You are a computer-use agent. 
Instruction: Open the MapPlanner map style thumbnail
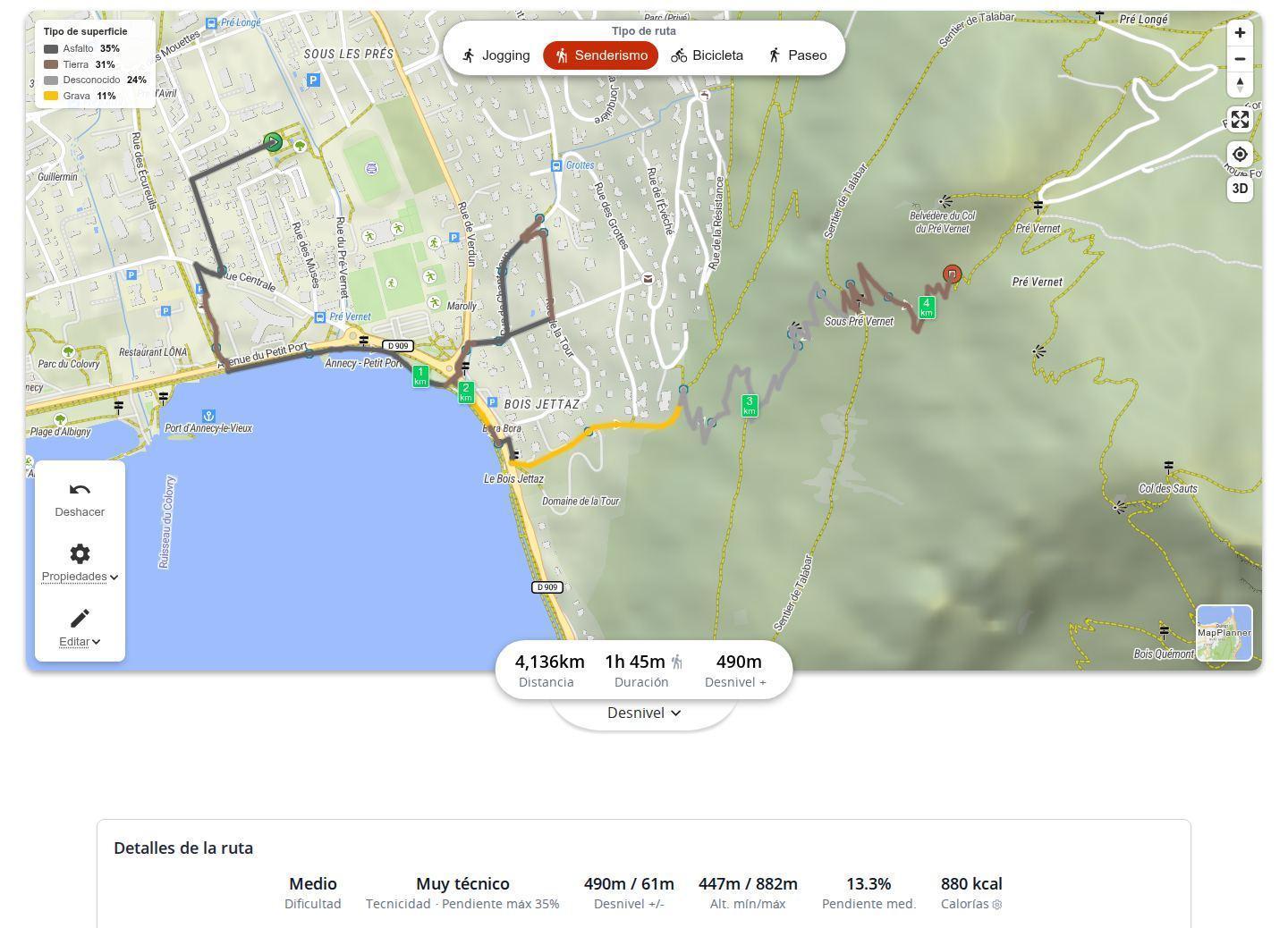click(1224, 633)
